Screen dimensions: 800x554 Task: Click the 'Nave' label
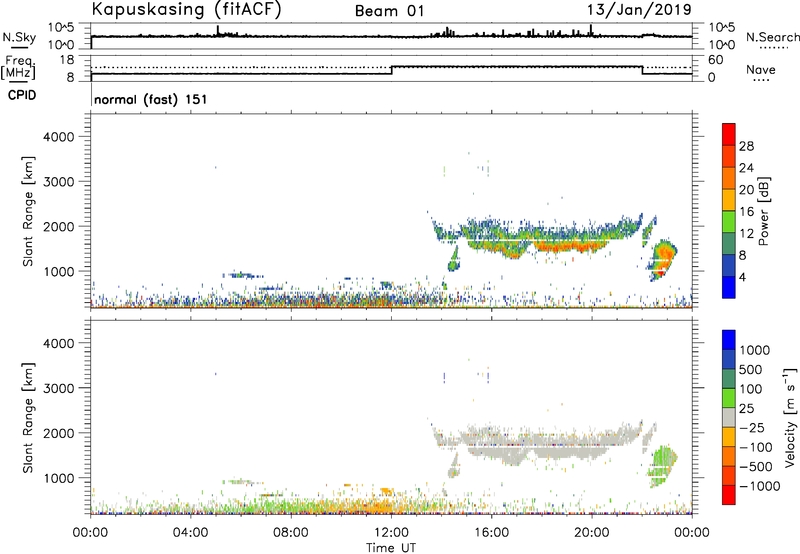point(761,69)
